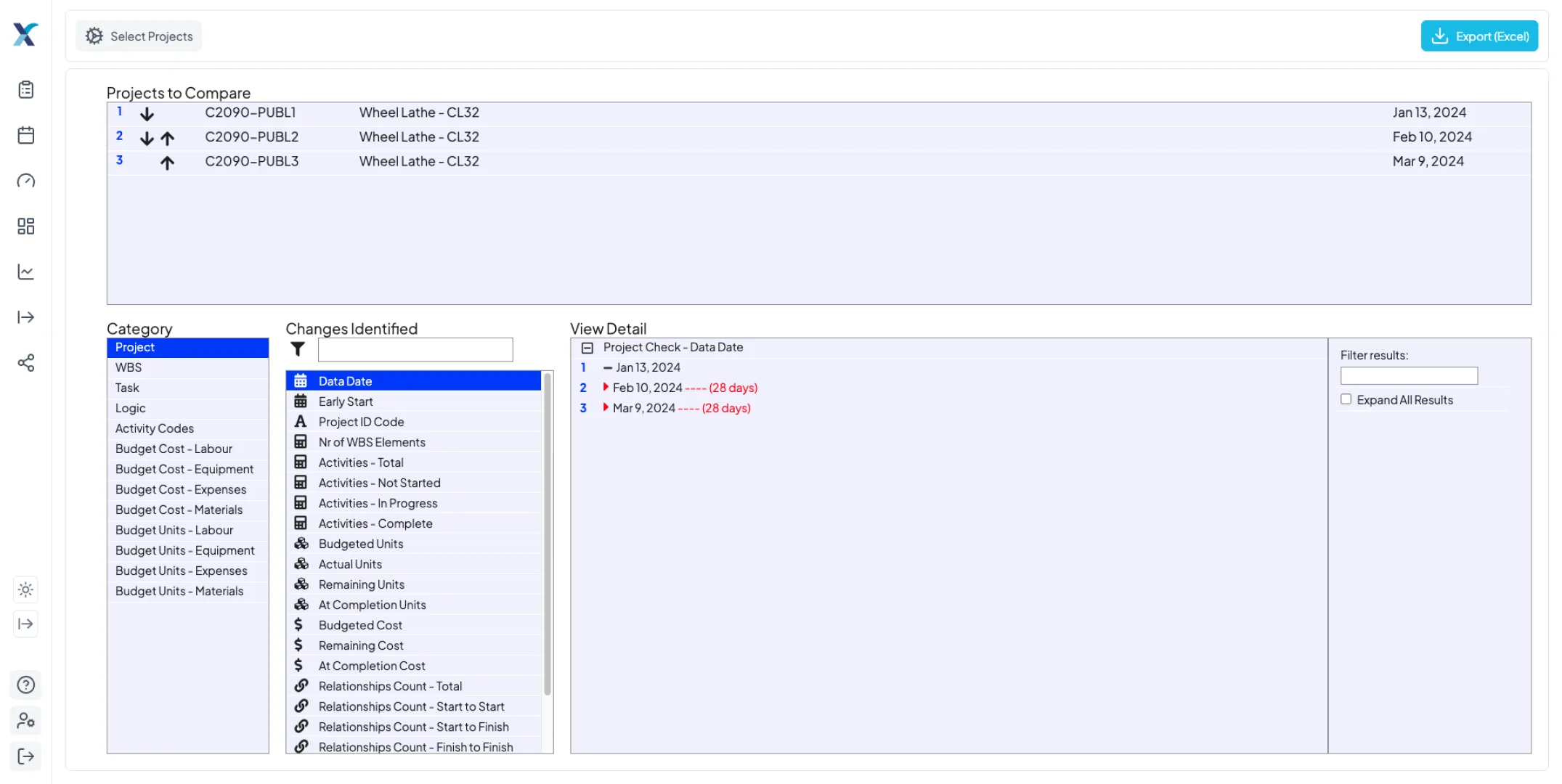This screenshot has width=1562, height=784.
Task: Open the calendar view from the sidebar
Action: click(x=25, y=135)
